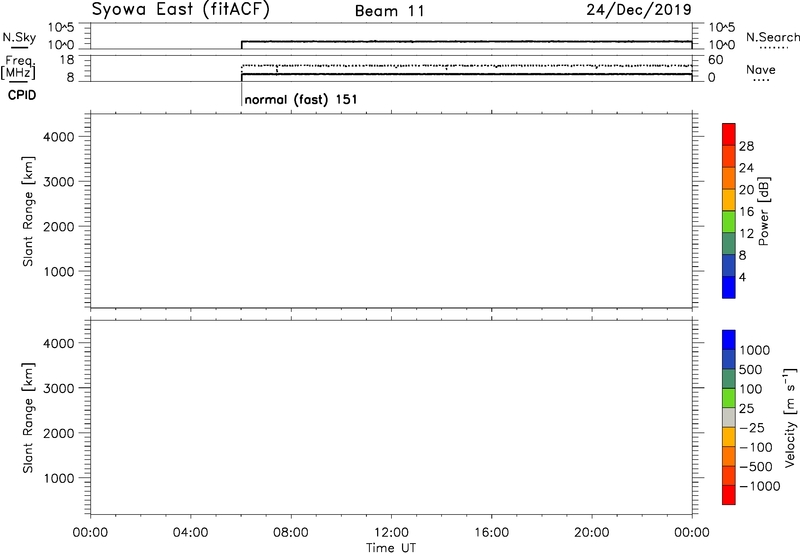The width and height of the screenshot is (800, 554).
Task: Click the 'Syowa East (fitACF)' title
Action: 181,10
